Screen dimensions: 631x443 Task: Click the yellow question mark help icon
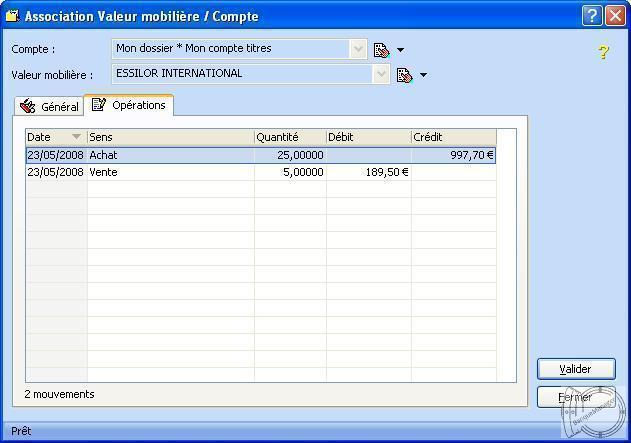click(603, 52)
